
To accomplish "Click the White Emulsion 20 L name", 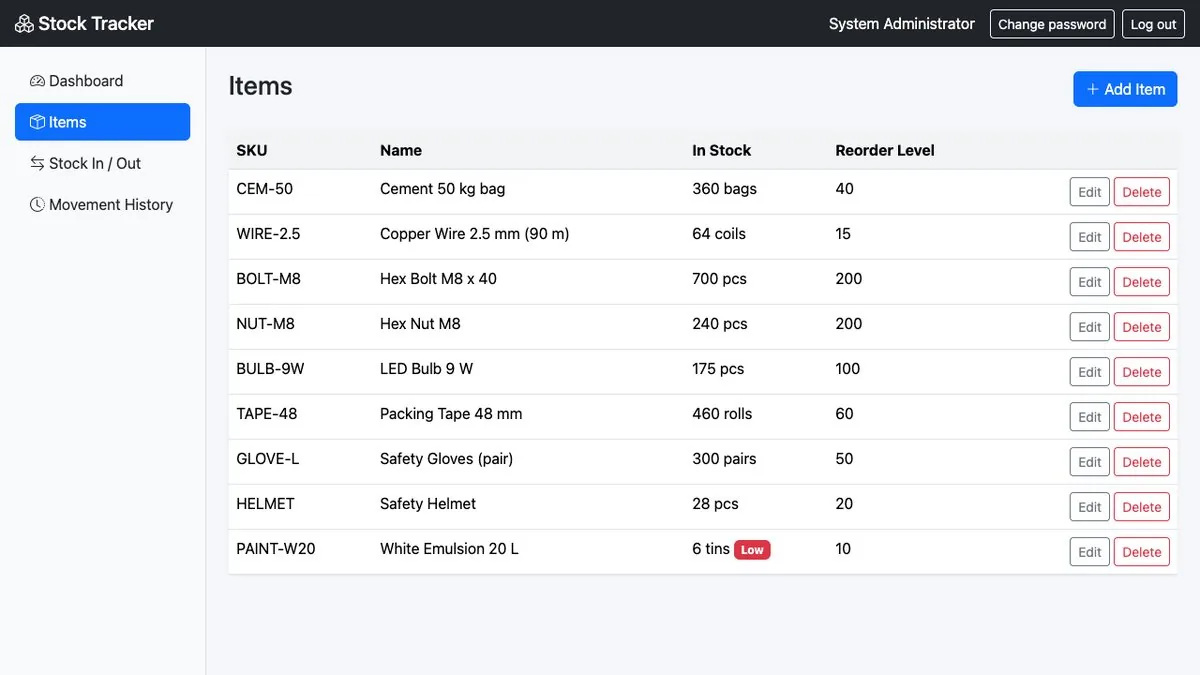I will (449, 549).
